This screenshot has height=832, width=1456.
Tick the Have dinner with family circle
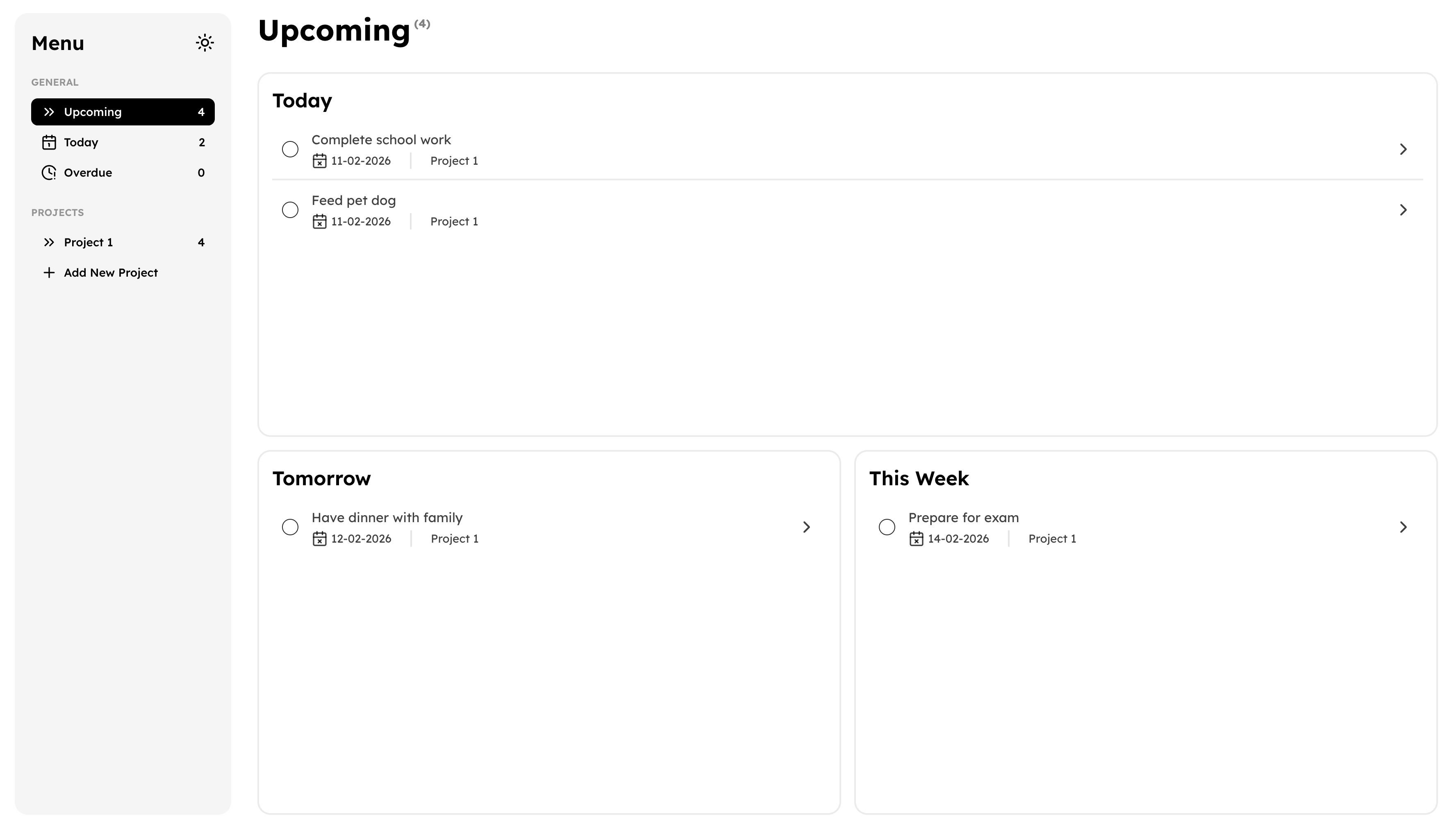290,527
